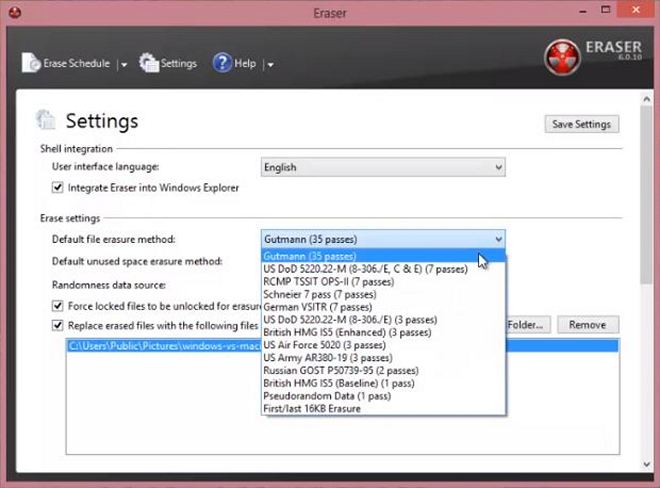Viewport: 660px width, 488px height.
Task: Select First/last 16KB Erasure option
Action: click(383, 408)
